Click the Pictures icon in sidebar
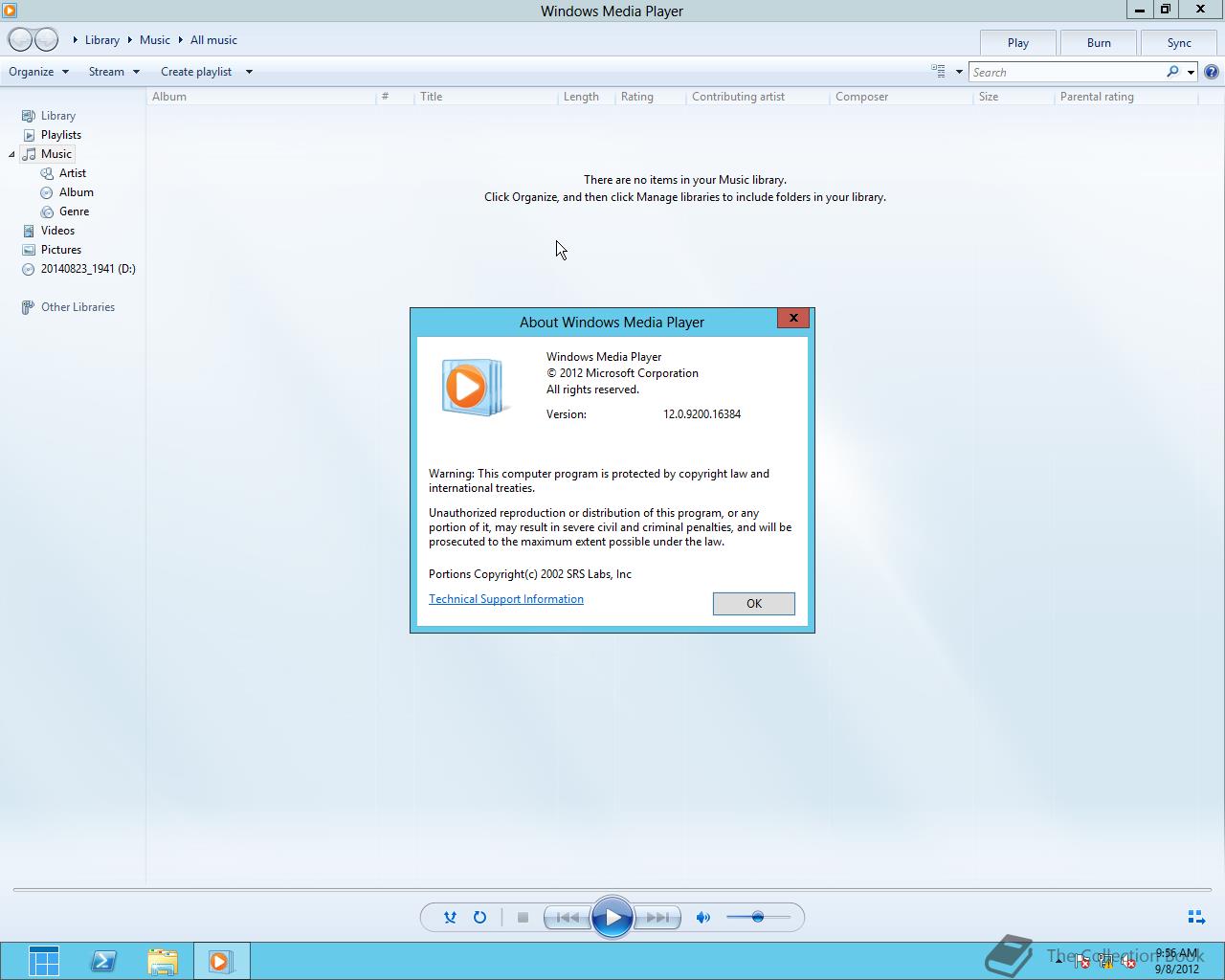 click(x=29, y=250)
